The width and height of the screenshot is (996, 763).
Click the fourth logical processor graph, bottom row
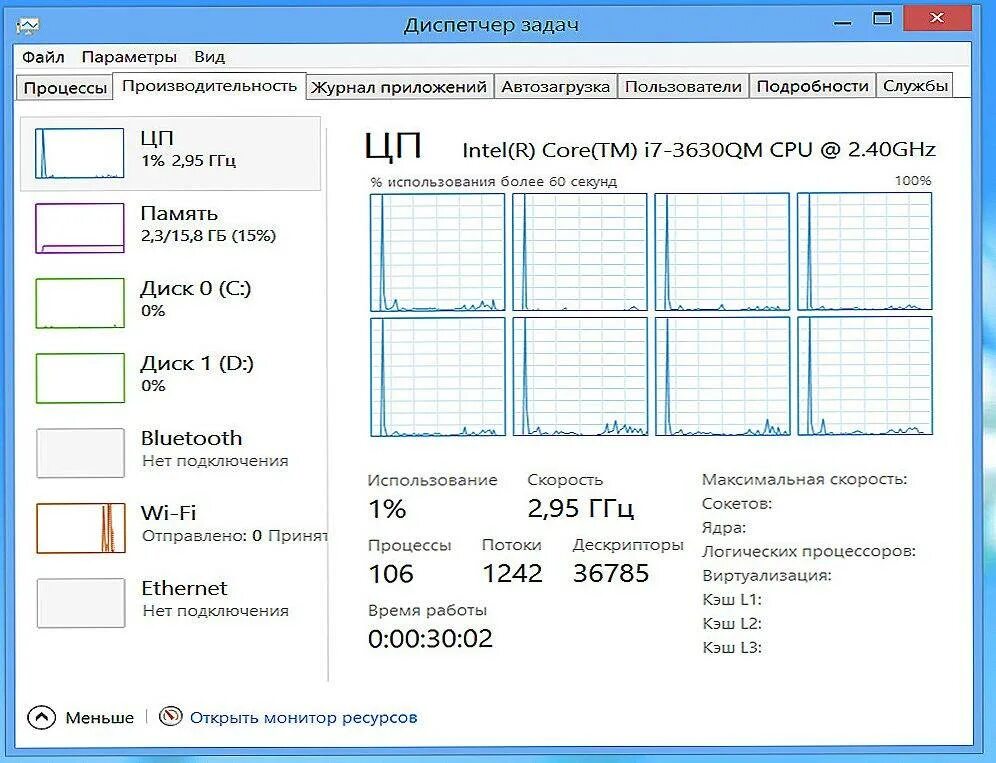coord(865,377)
